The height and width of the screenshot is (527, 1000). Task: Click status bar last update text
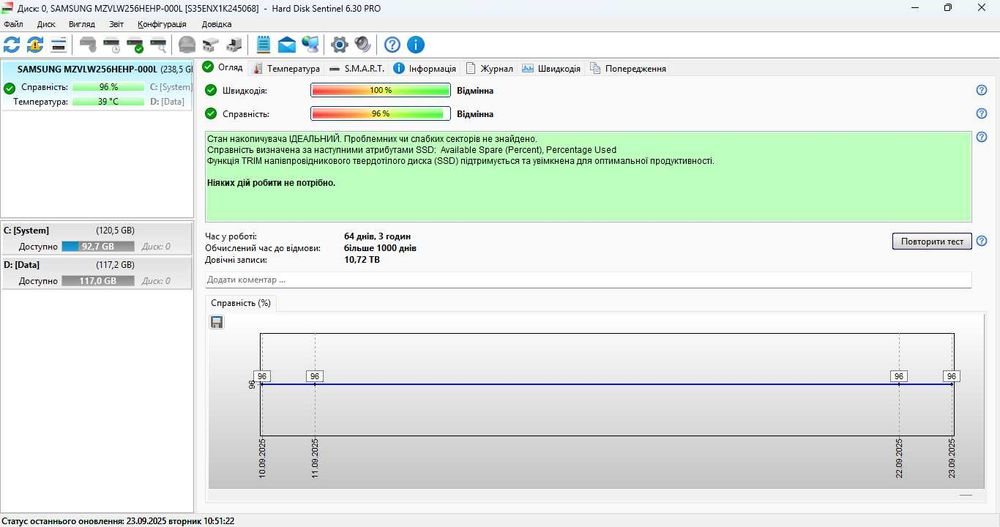click(x=118, y=521)
